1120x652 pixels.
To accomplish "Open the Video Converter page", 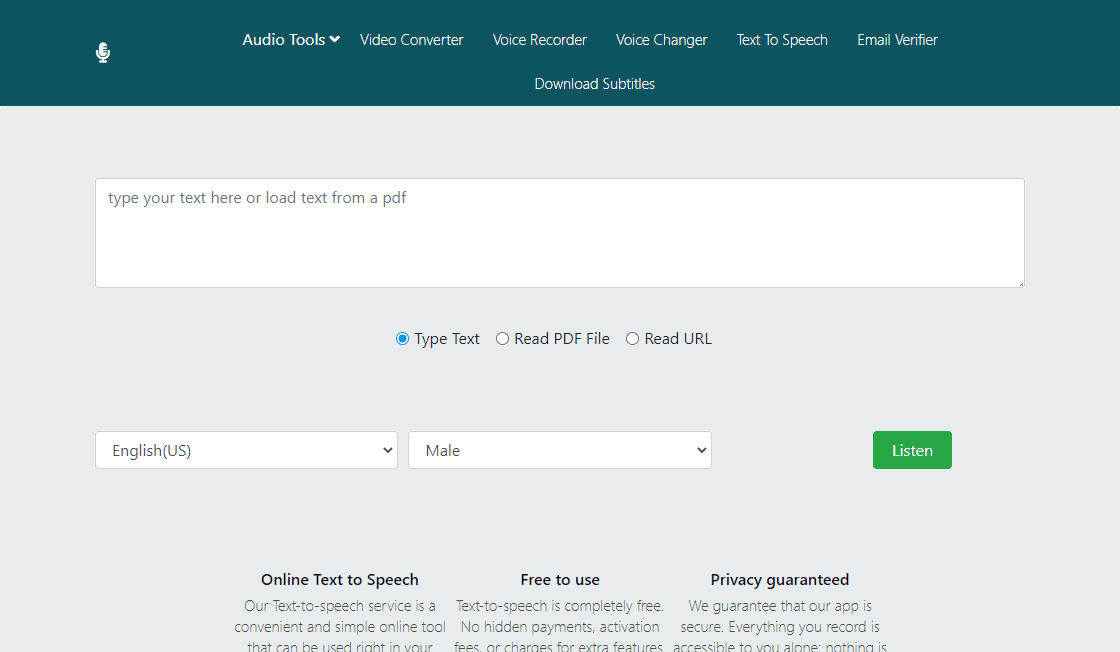I will (411, 40).
